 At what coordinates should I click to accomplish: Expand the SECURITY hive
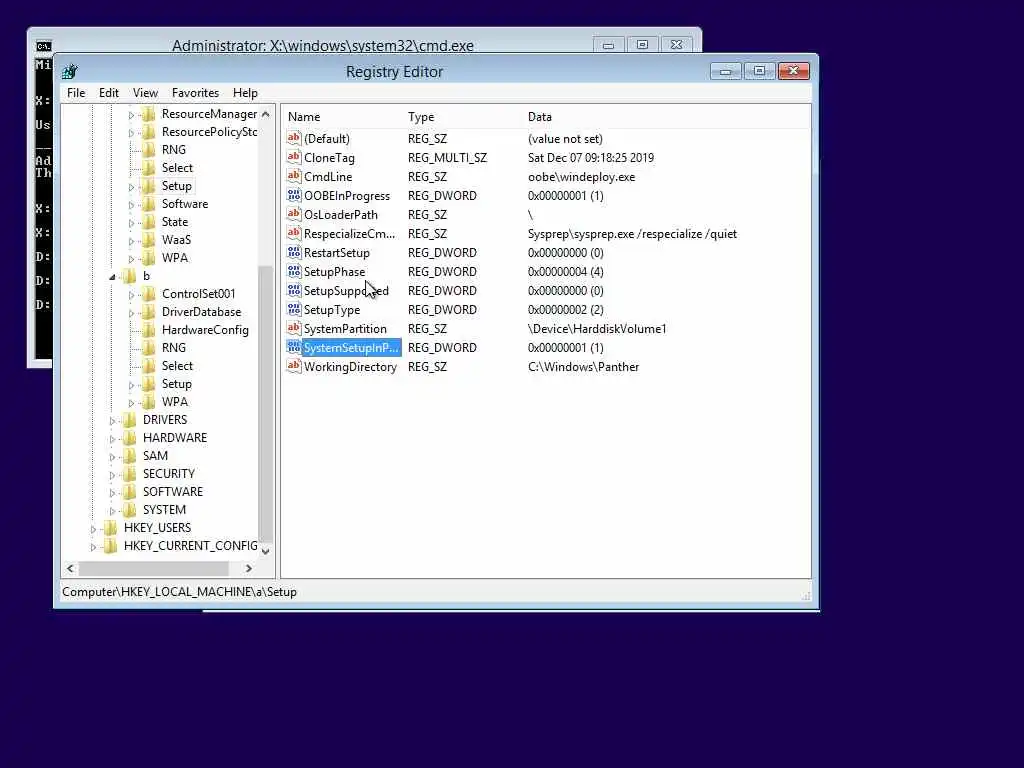[112, 475]
